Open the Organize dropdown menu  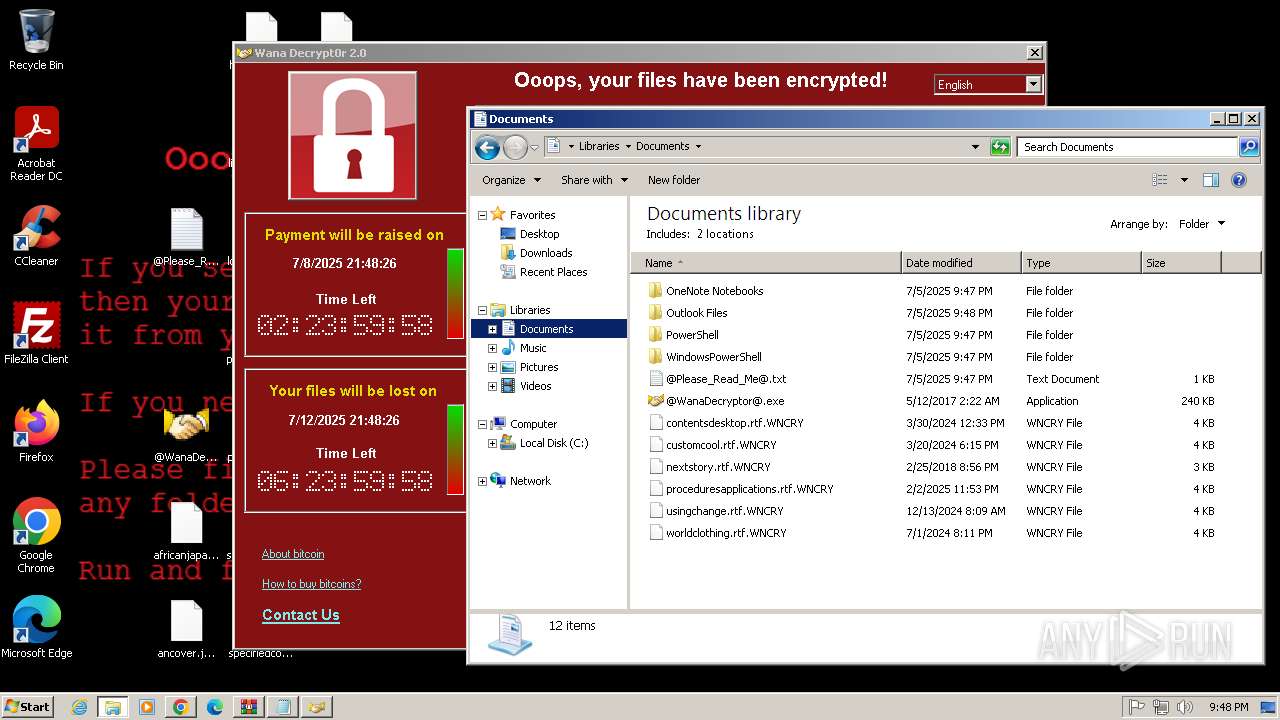pos(511,180)
